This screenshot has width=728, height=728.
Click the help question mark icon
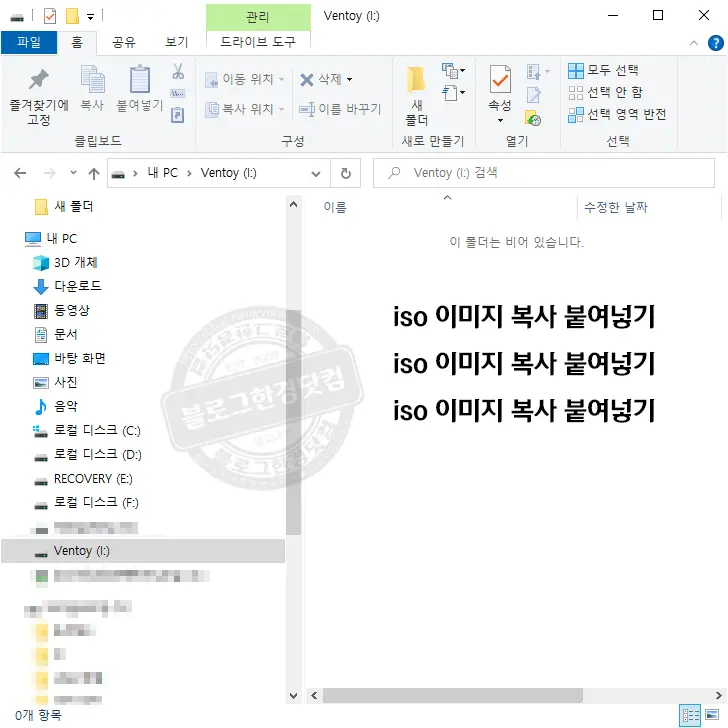pyautogui.click(x=715, y=43)
